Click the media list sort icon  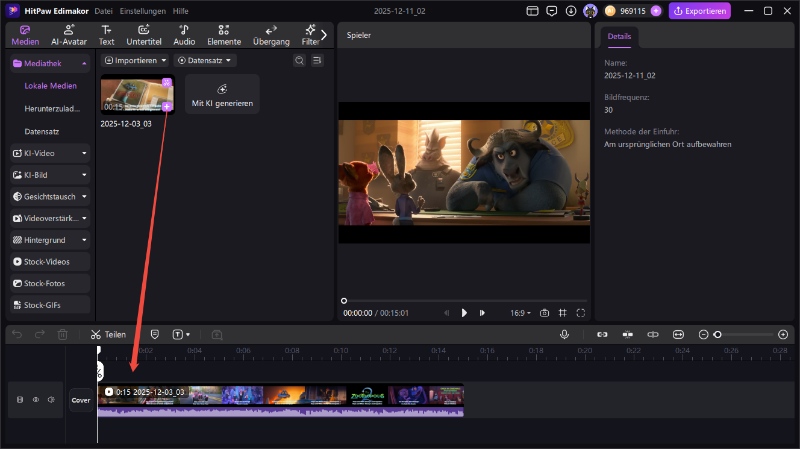(317, 60)
